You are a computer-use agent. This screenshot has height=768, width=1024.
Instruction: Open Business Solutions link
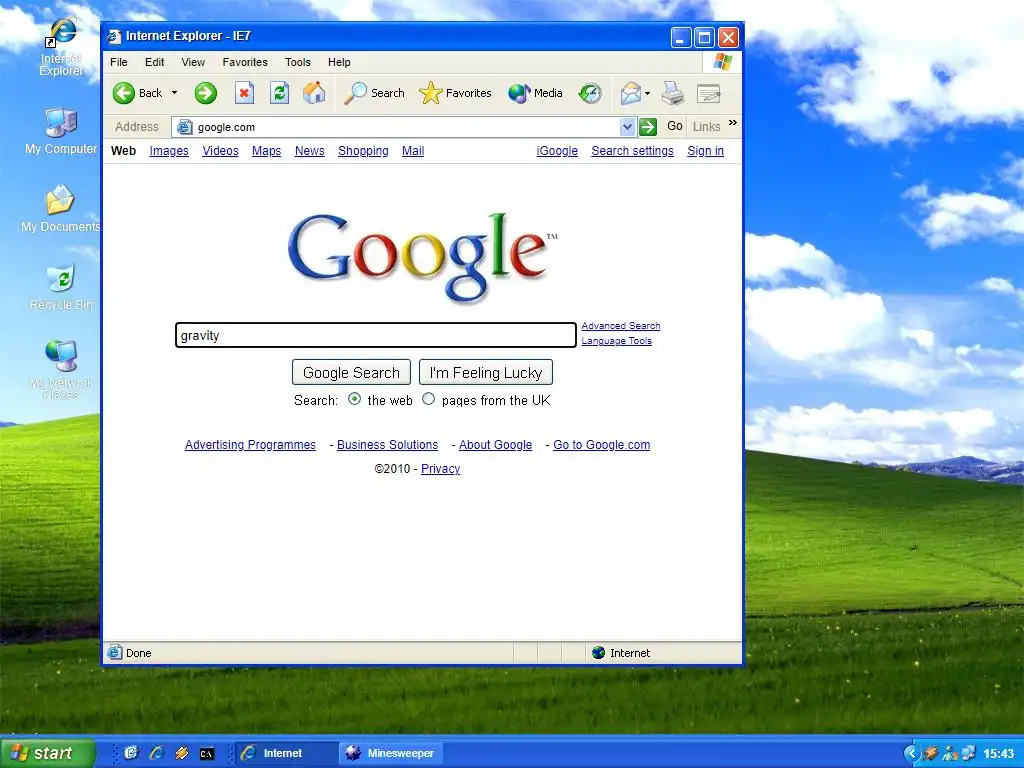click(387, 445)
